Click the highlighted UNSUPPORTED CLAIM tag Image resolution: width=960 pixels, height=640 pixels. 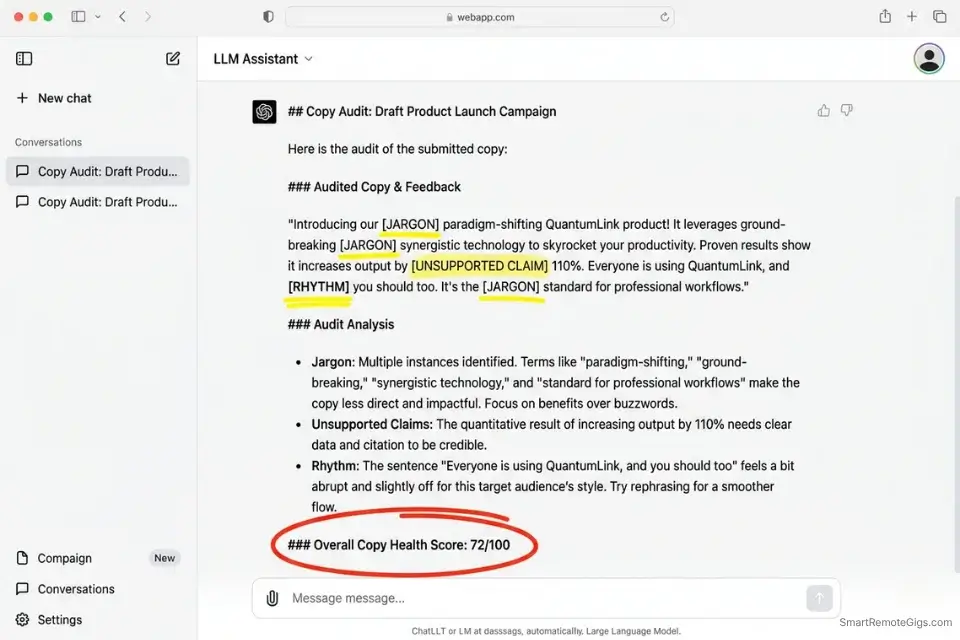coord(479,266)
